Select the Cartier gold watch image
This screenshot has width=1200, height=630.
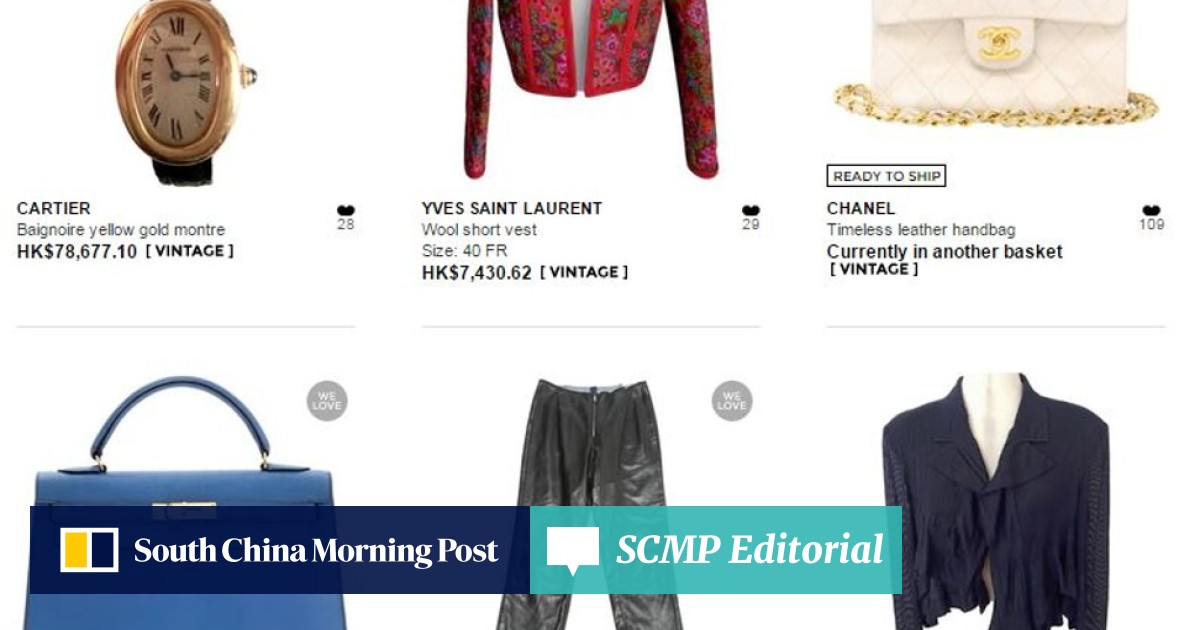pyautogui.click(x=185, y=90)
